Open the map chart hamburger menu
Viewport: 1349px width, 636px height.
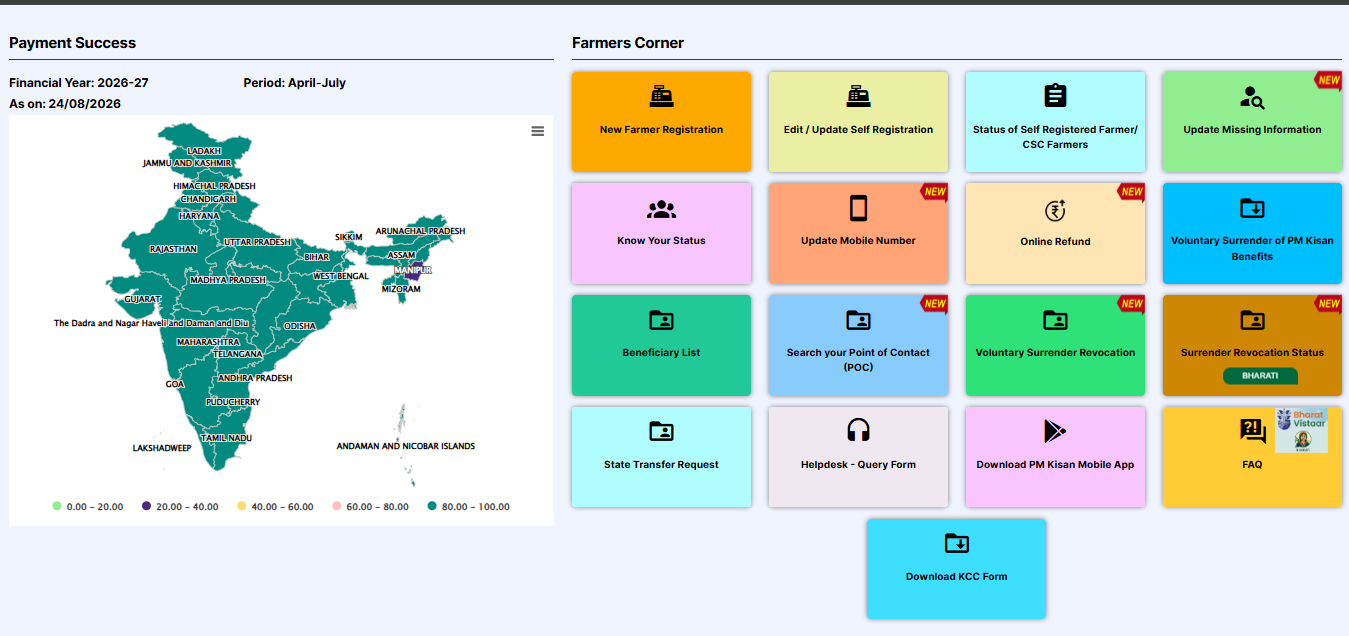pos(538,131)
